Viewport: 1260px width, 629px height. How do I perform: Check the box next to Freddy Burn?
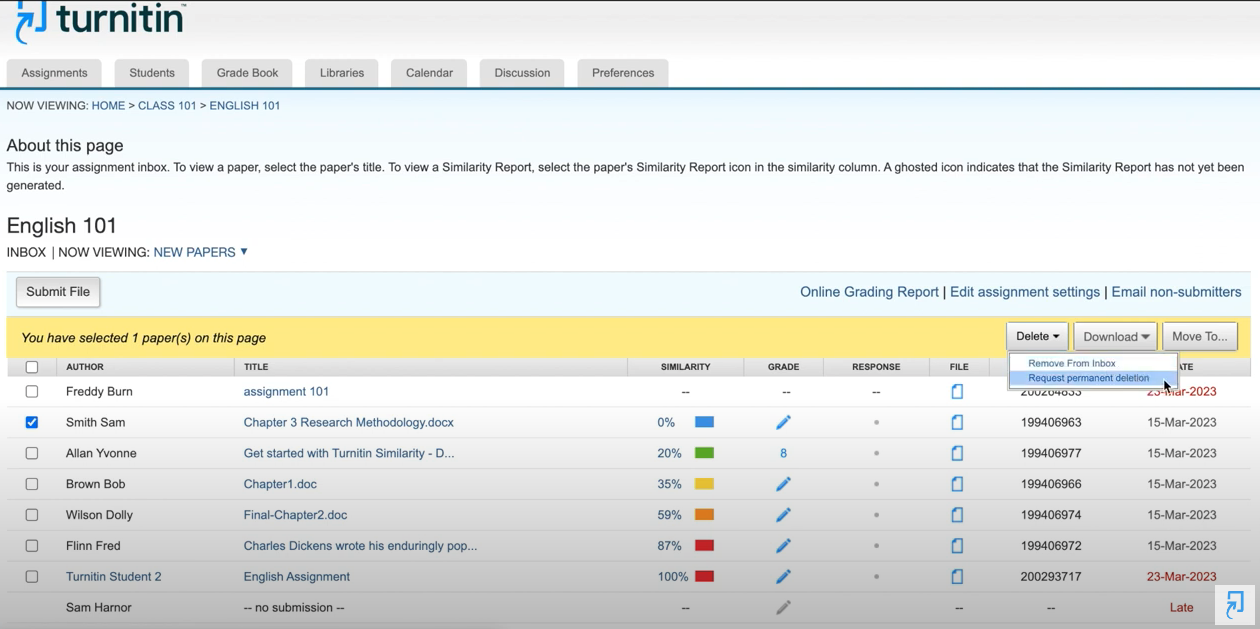pos(32,392)
